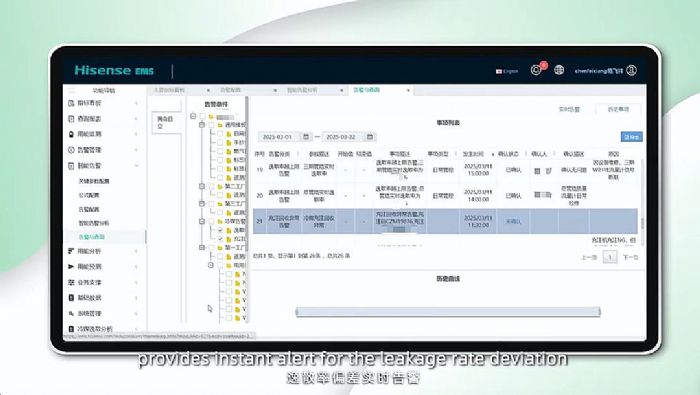Click the horizontal history curve slider bar
The image size is (700, 395).
[448, 312]
